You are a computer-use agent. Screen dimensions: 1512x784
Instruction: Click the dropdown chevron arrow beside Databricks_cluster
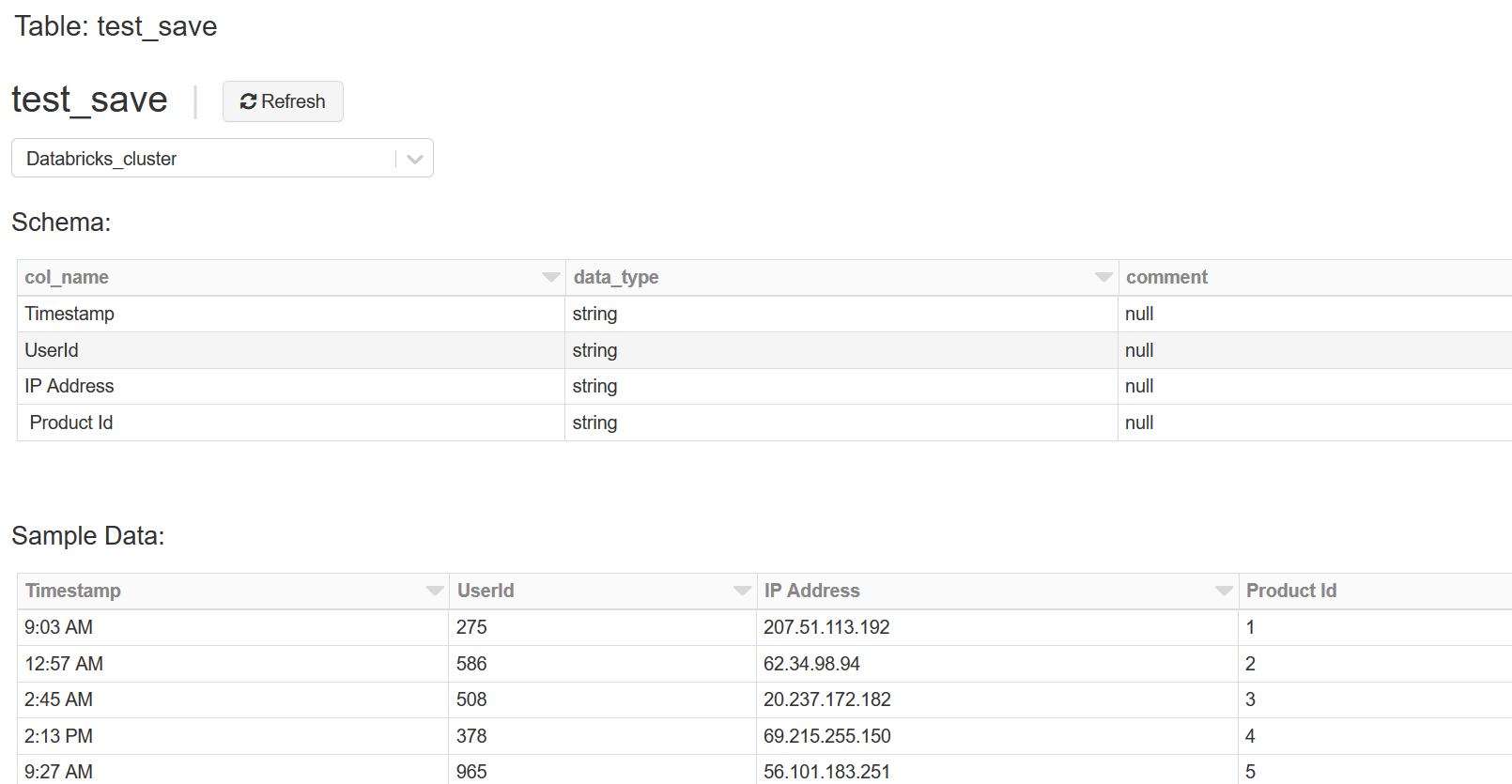[415, 159]
